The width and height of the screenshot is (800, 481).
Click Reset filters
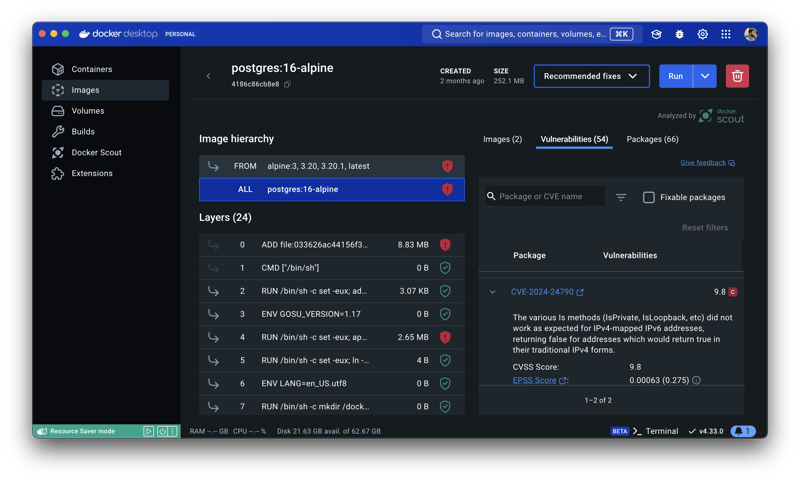click(705, 227)
